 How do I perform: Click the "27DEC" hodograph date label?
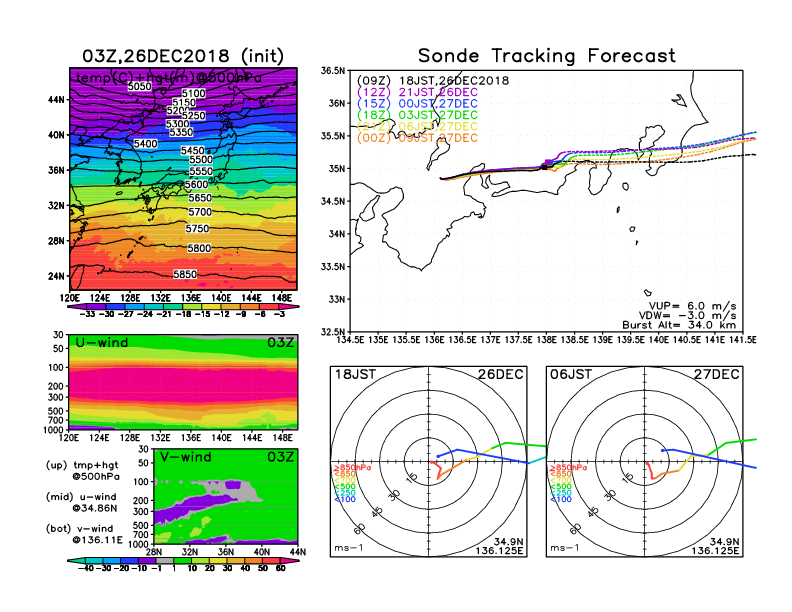[x=717, y=374]
